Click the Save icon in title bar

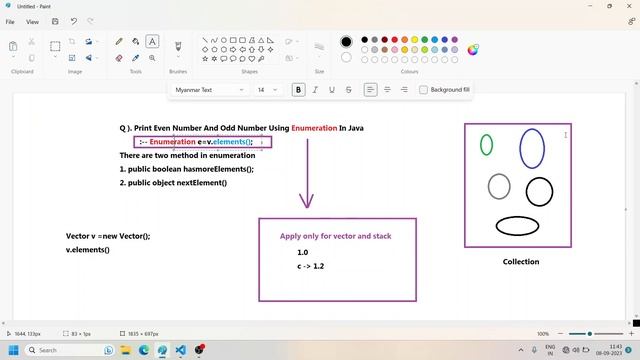point(55,21)
